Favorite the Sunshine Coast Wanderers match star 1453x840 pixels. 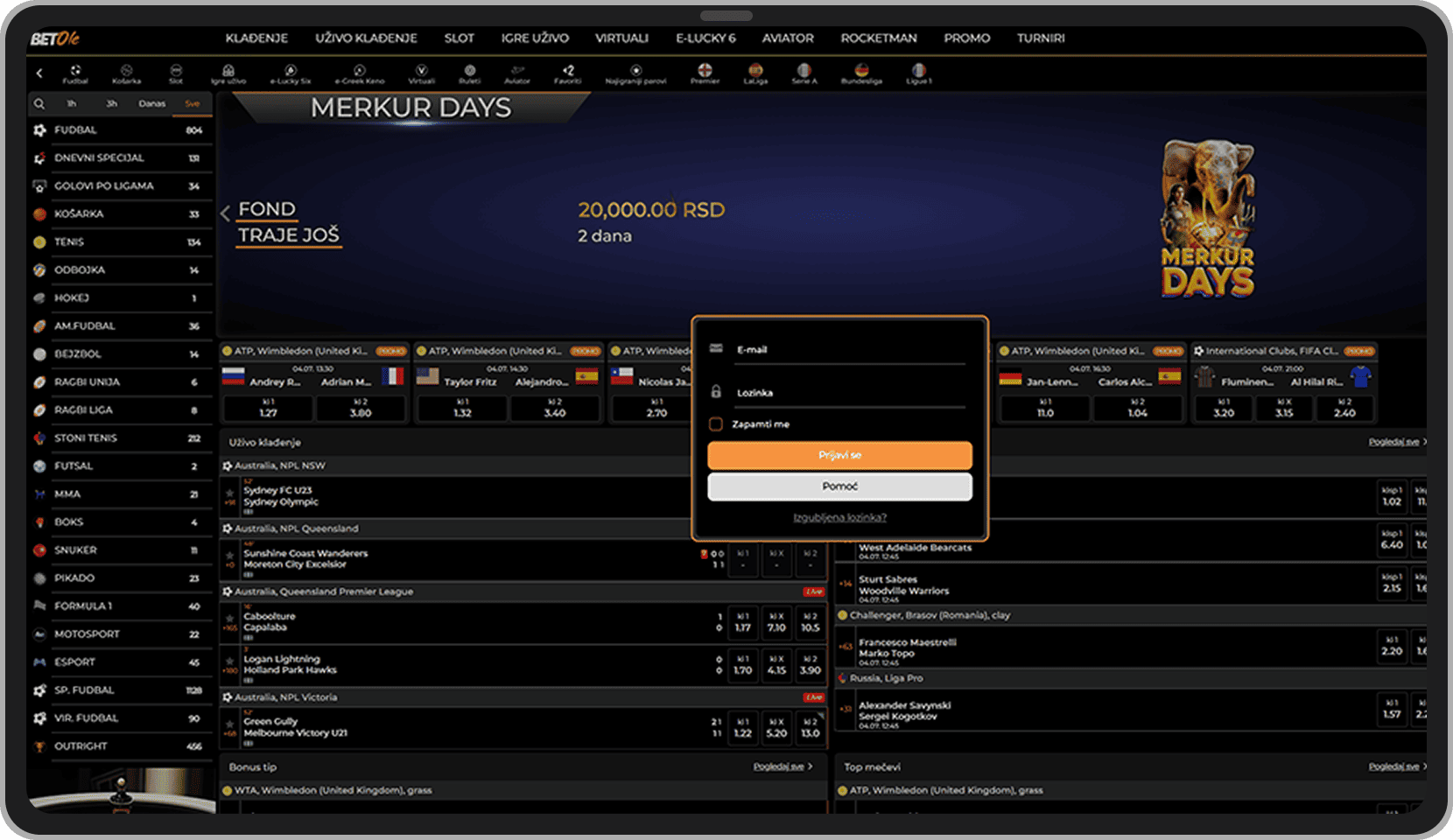click(230, 556)
